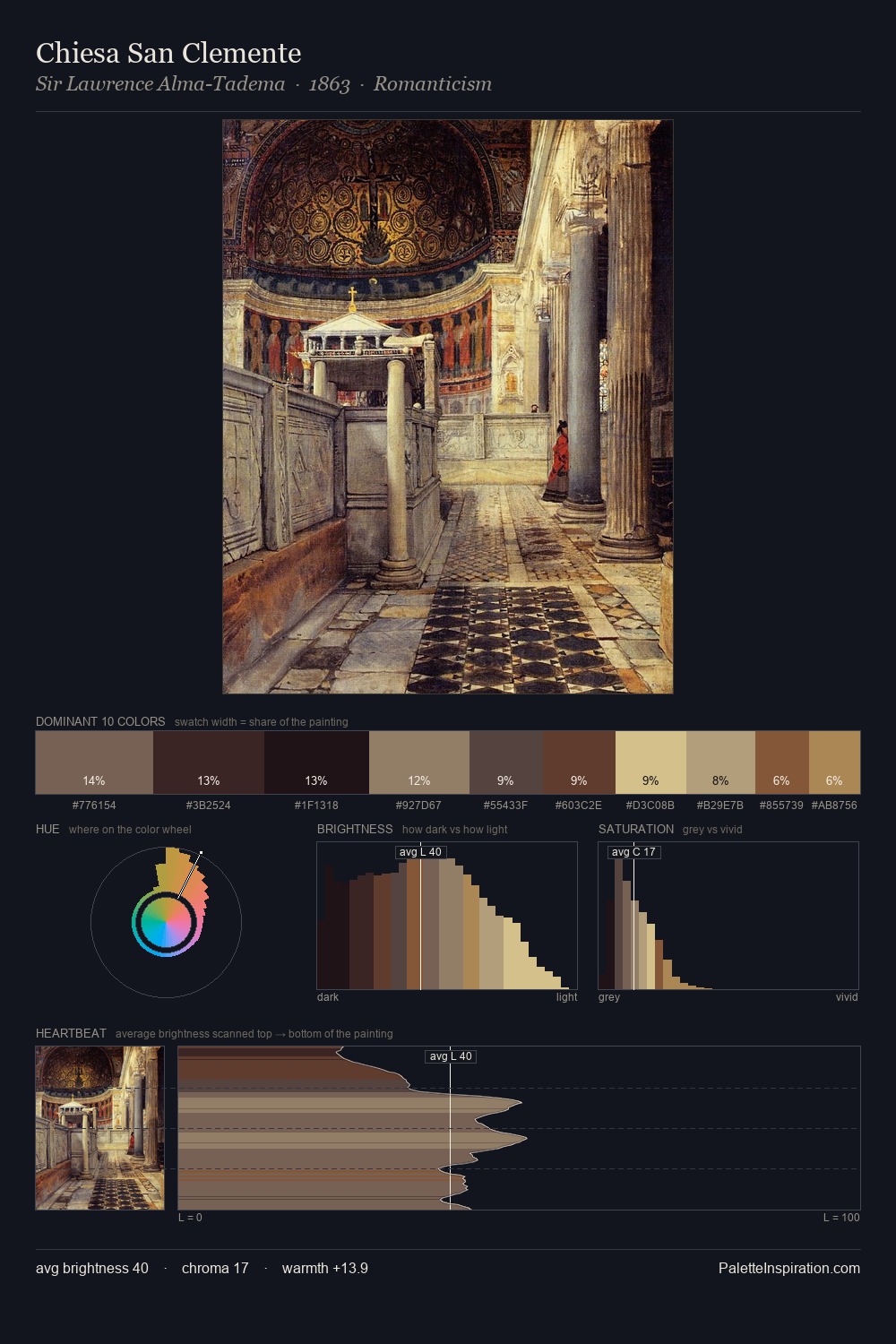Click the 'HEARTBEAT' section heading
This screenshot has height=1344, width=896.
71,1033
